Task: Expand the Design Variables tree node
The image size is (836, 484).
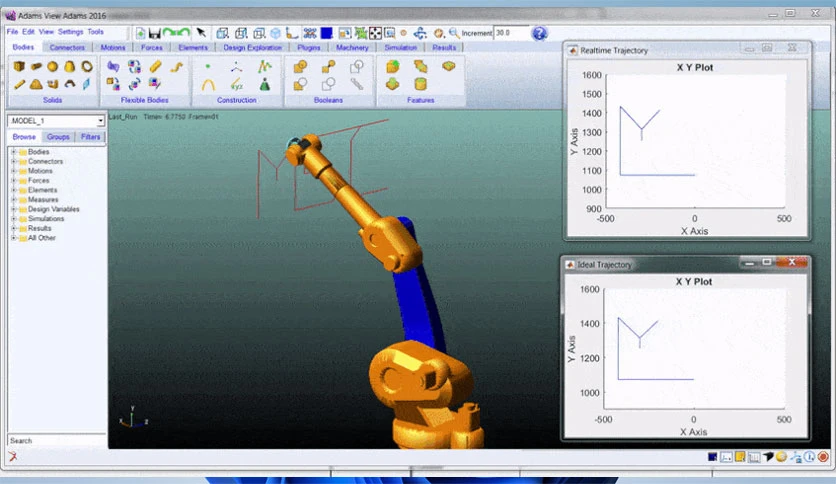Action: (x=13, y=209)
